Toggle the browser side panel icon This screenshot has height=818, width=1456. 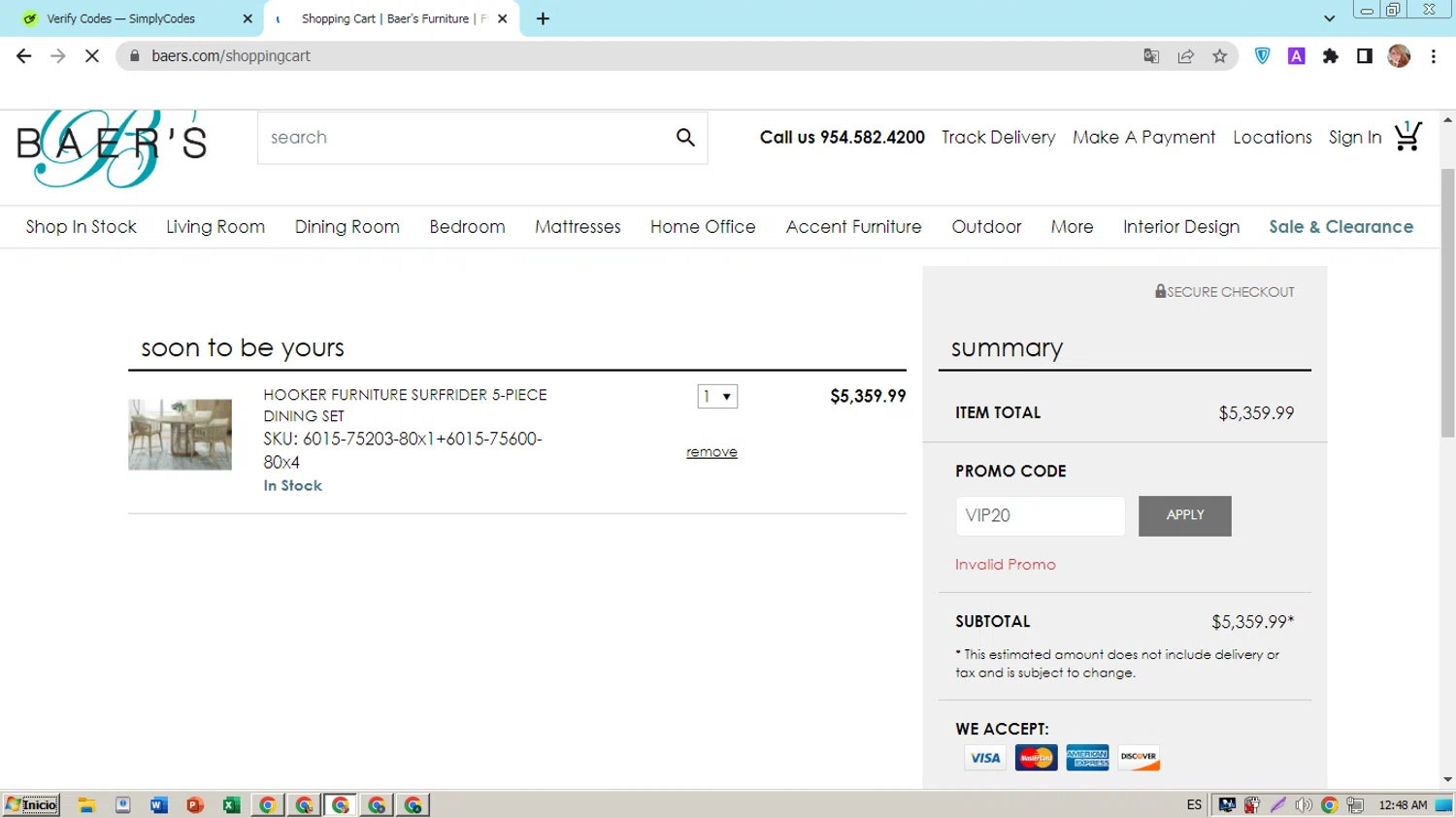tap(1364, 56)
